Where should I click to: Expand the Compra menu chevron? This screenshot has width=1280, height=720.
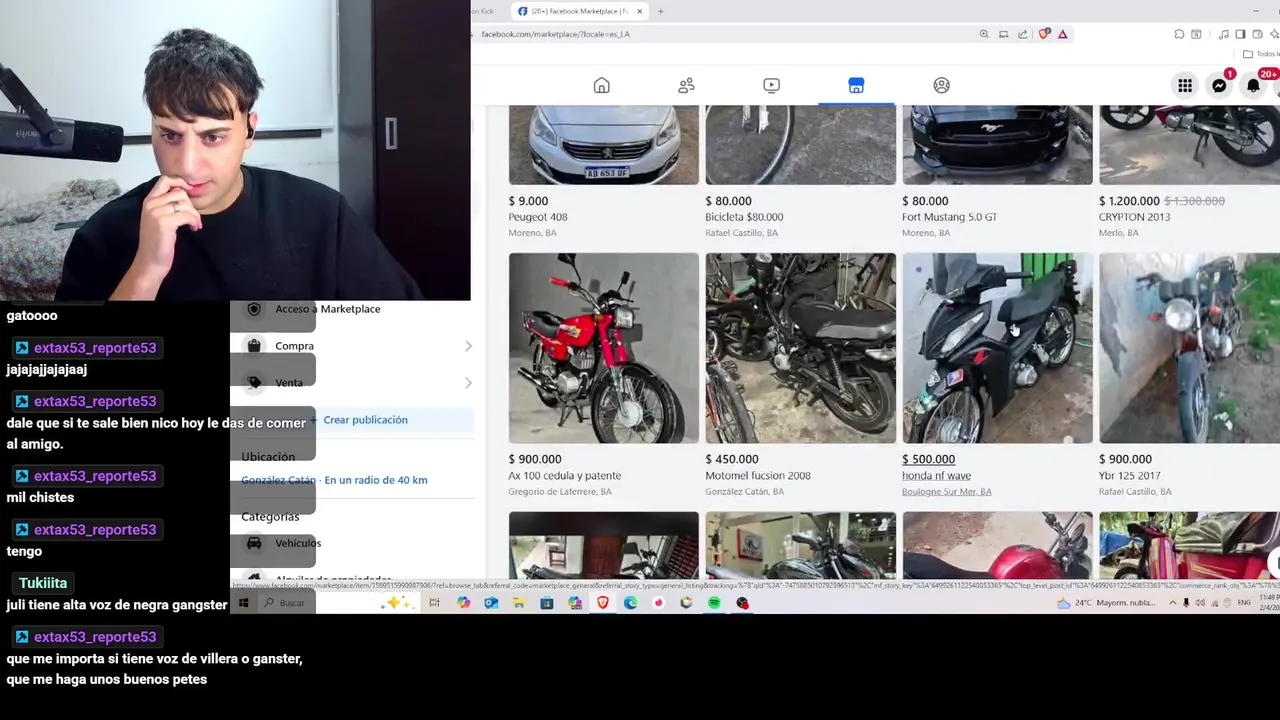[x=468, y=346]
